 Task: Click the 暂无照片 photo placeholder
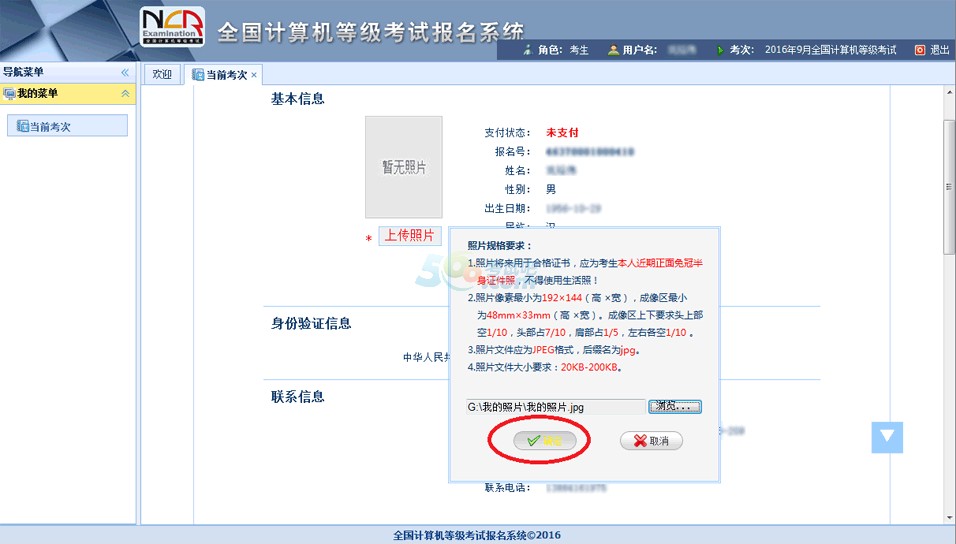coord(404,167)
